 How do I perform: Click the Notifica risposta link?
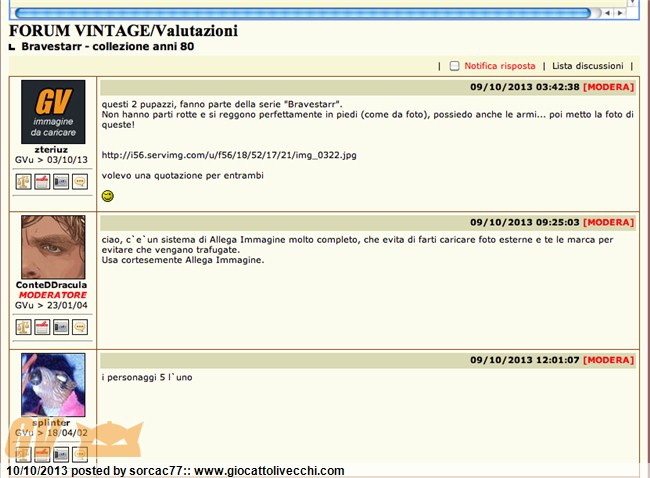500,66
